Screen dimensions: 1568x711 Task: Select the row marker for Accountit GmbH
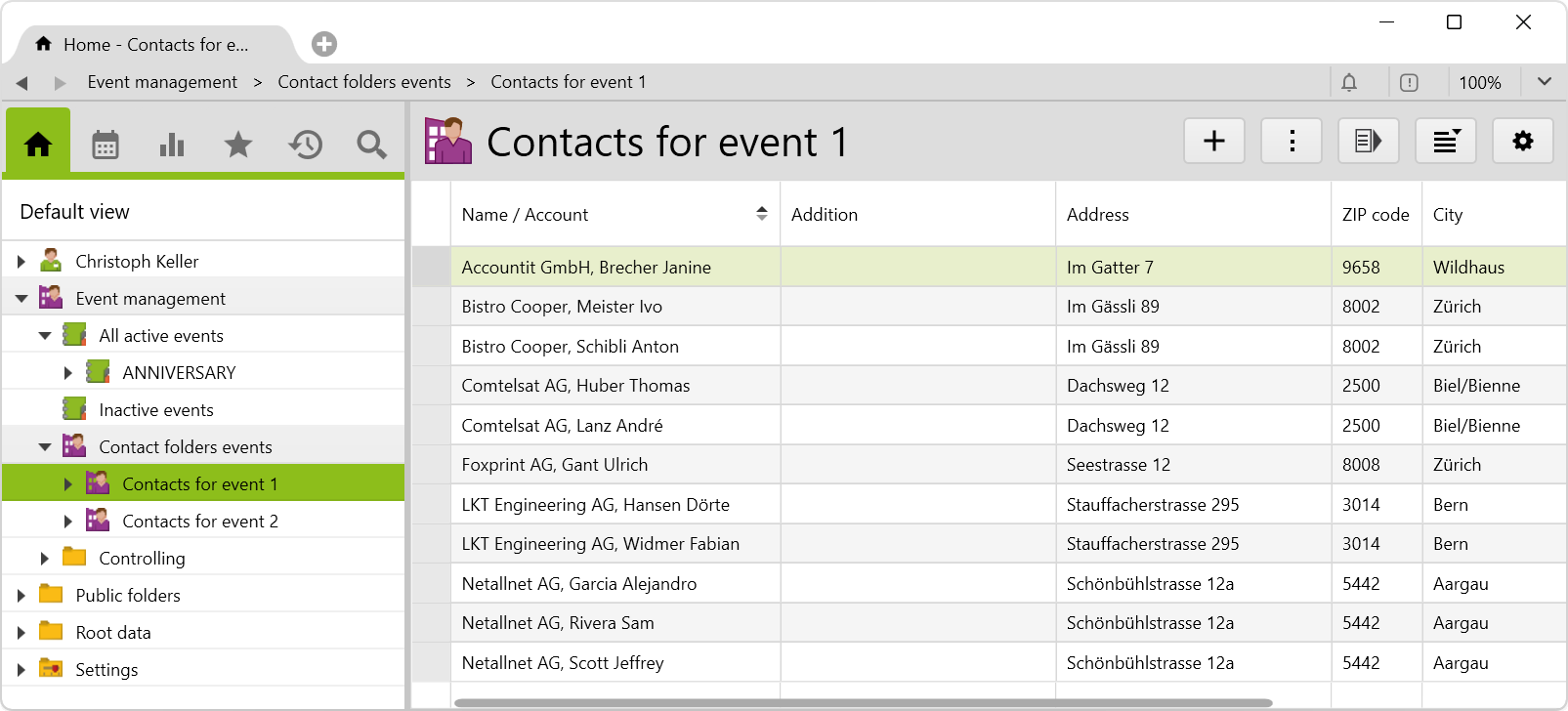pyautogui.click(x=431, y=268)
